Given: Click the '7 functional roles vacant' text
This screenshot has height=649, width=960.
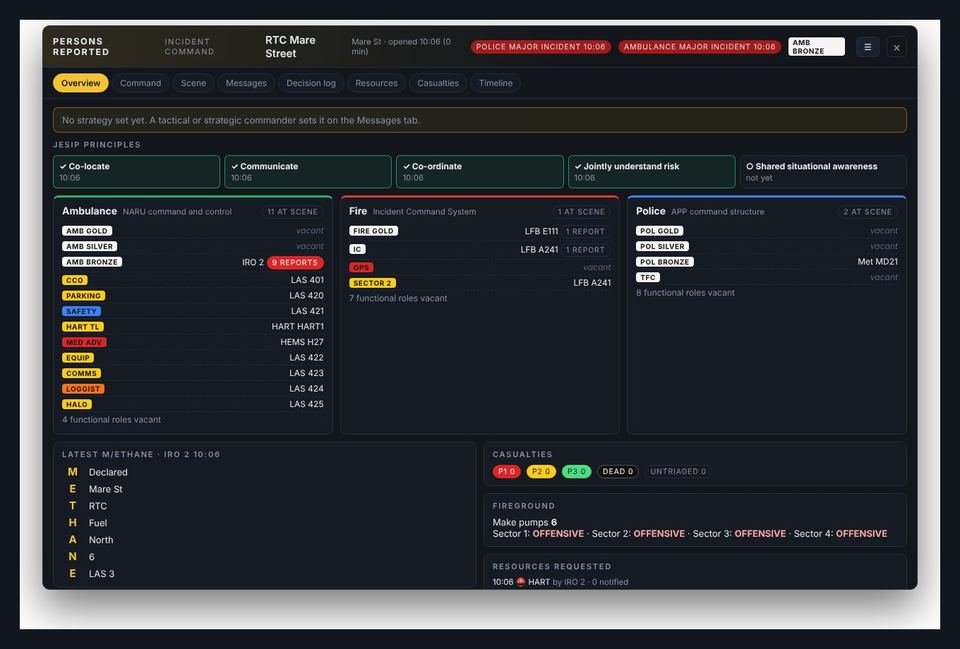Looking at the screenshot, I should point(398,298).
